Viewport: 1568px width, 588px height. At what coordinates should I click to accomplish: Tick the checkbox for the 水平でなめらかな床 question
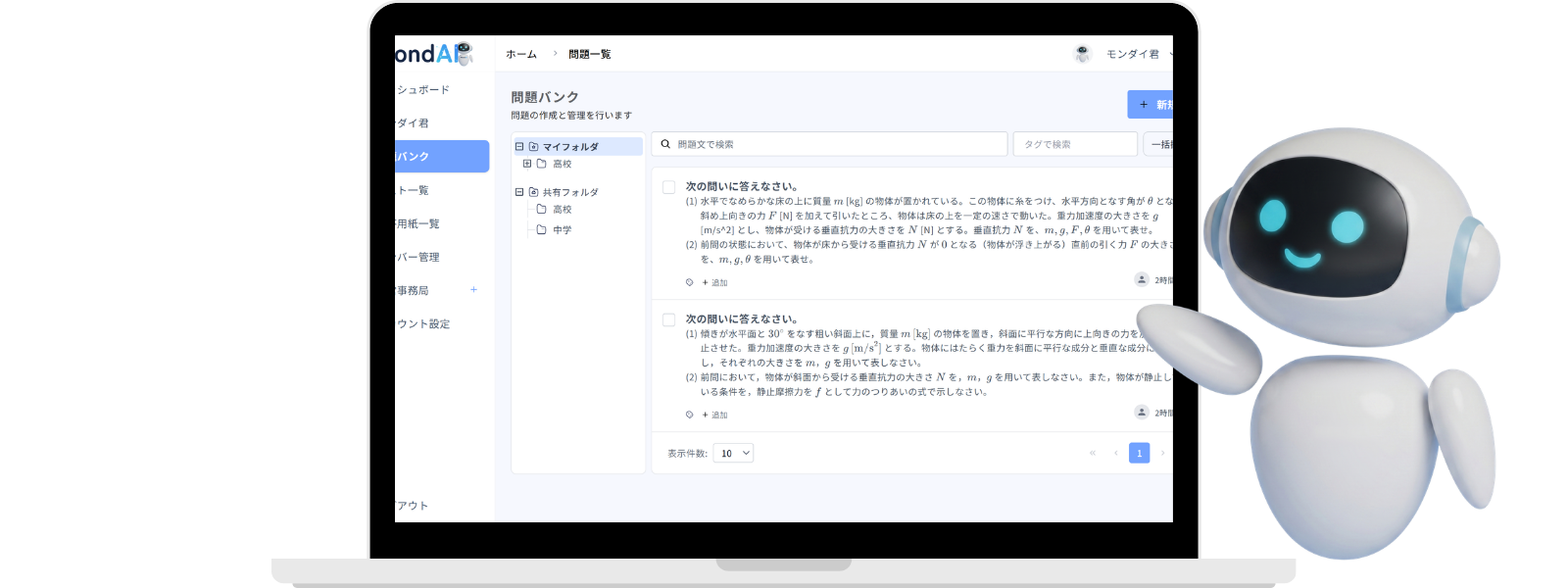[x=668, y=186]
